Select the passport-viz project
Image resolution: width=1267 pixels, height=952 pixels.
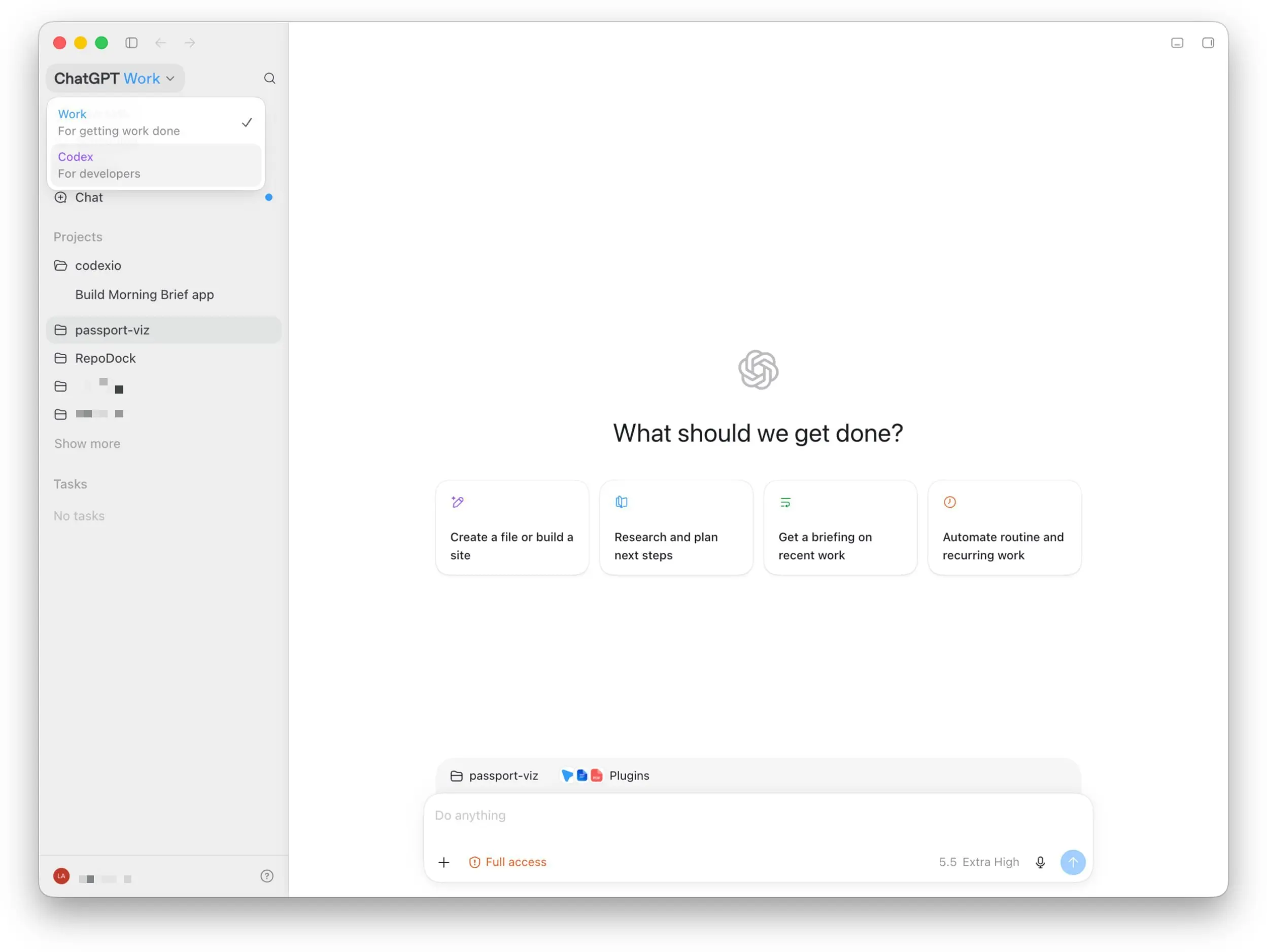pyautogui.click(x=163, y=330)
